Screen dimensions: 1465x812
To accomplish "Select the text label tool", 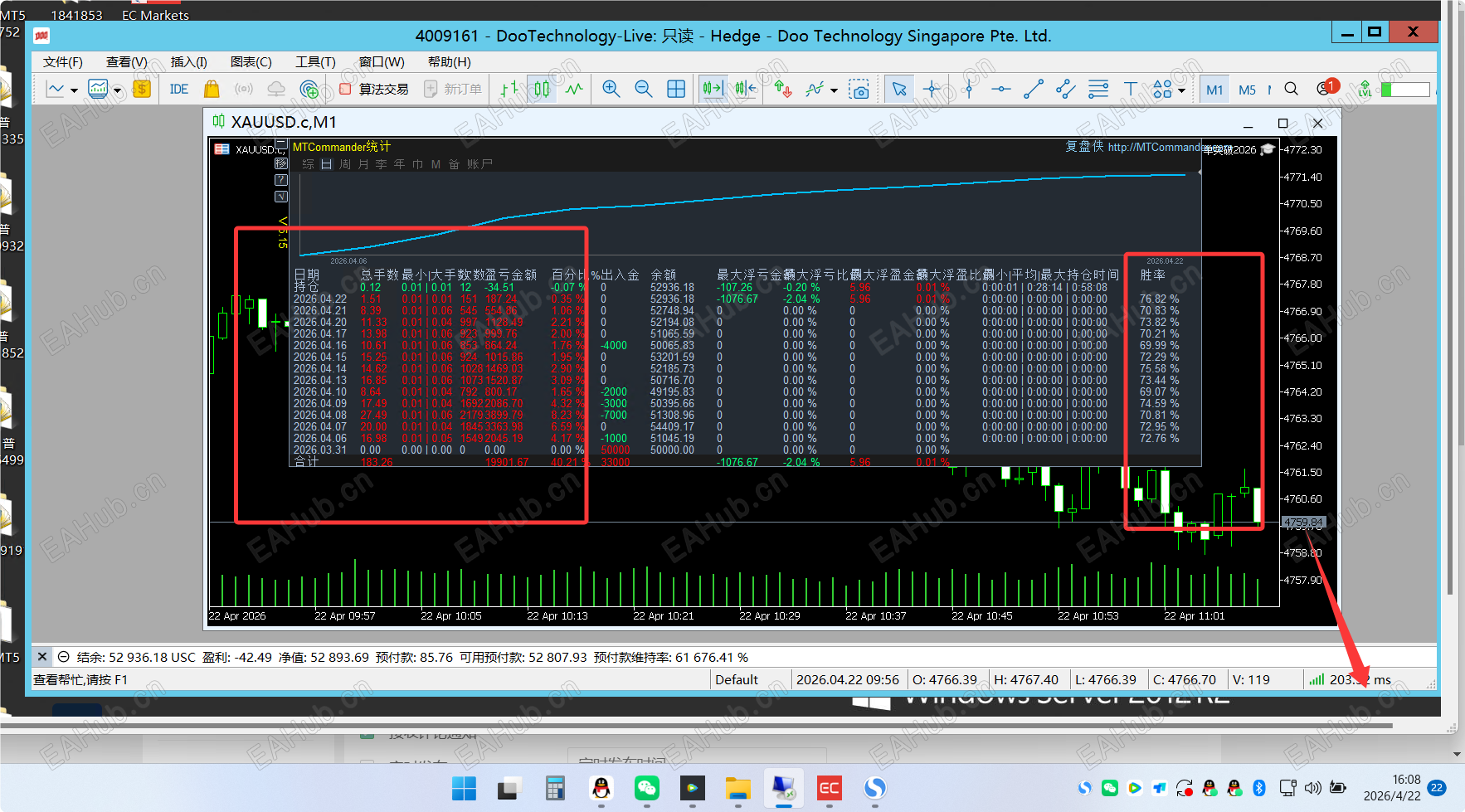I will click(x=1131, y=89).
